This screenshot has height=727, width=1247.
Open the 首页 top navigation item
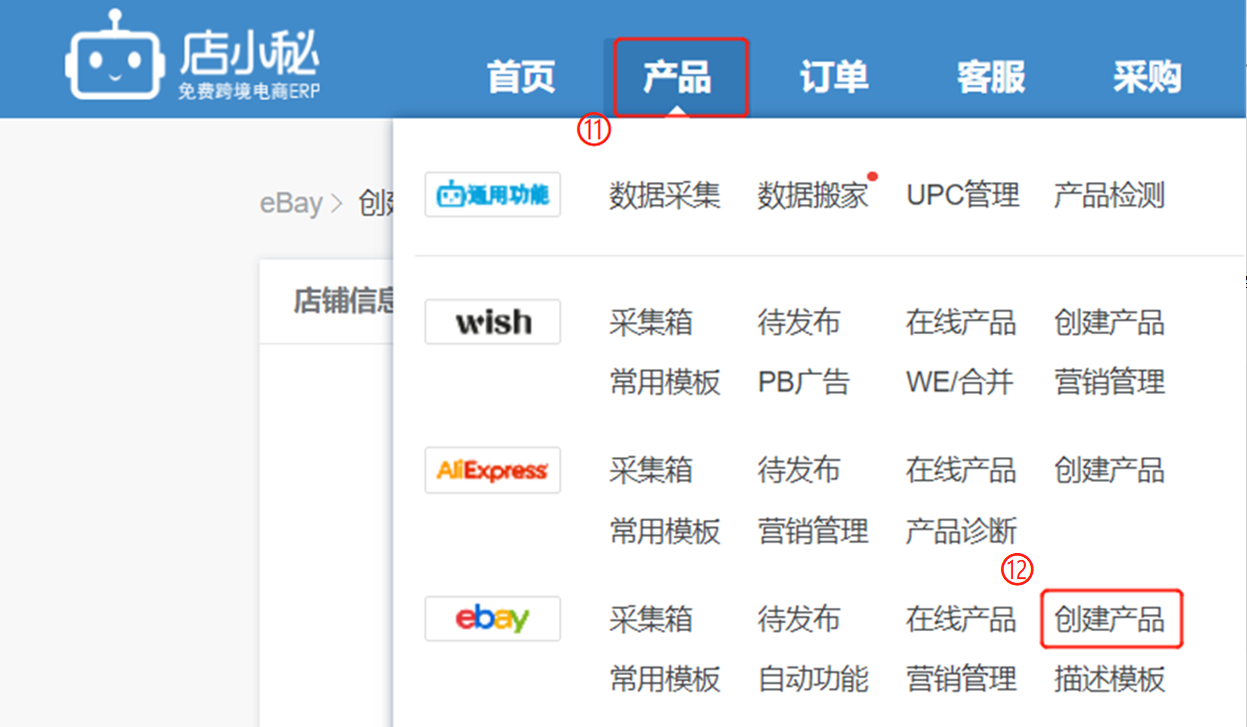tap(521, 77)
